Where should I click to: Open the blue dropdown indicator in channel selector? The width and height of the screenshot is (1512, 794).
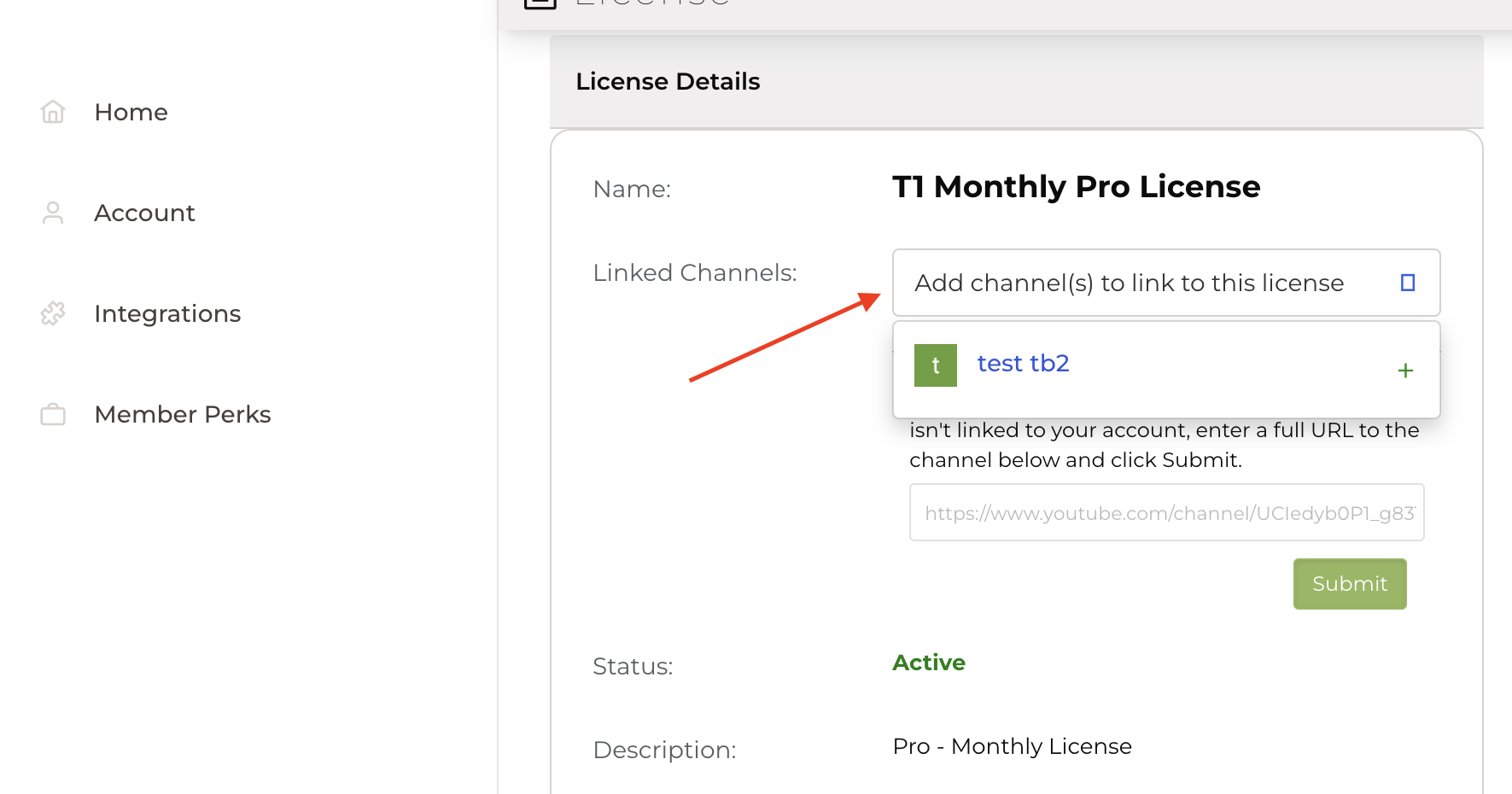1408,283
